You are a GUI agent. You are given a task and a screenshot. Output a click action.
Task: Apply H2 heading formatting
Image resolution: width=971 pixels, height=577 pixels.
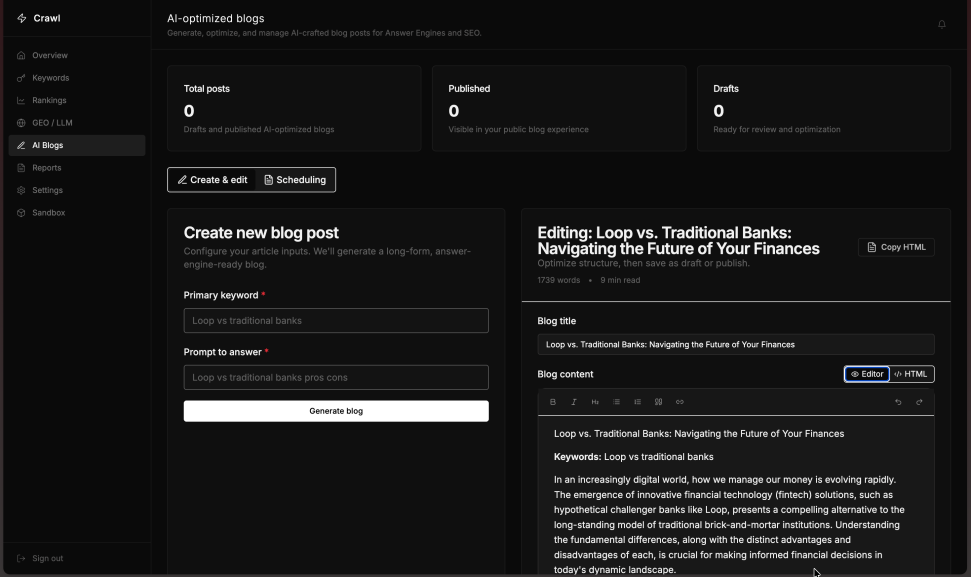click(595, 402)
